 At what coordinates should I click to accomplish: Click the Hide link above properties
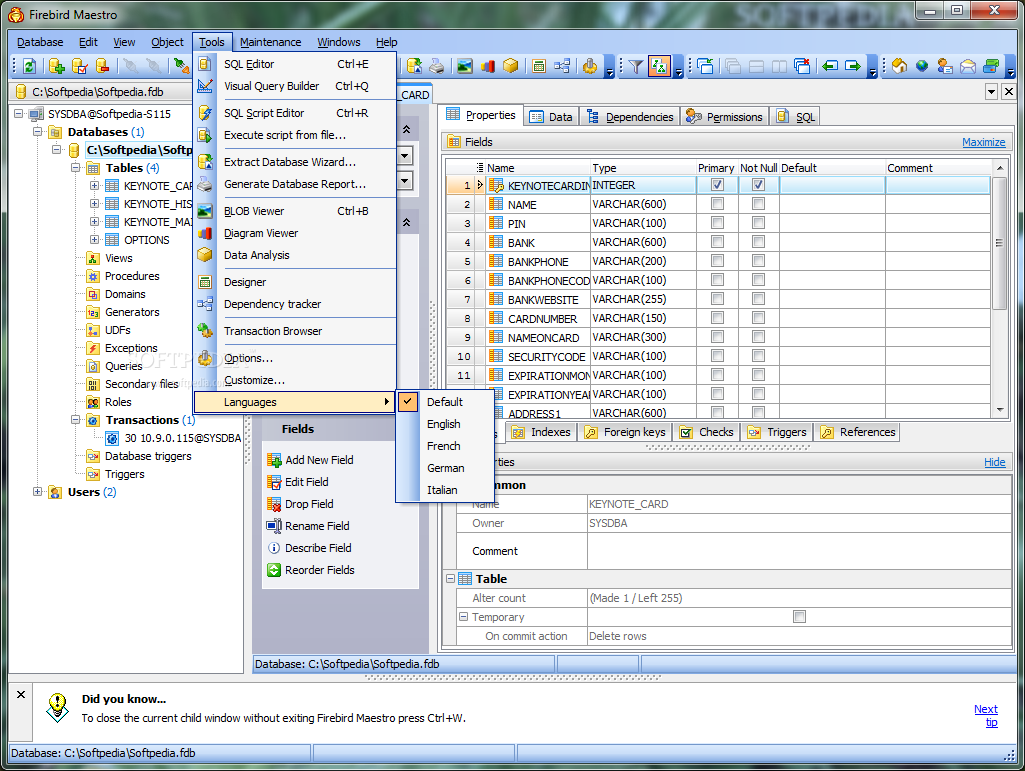pos(994,462)
